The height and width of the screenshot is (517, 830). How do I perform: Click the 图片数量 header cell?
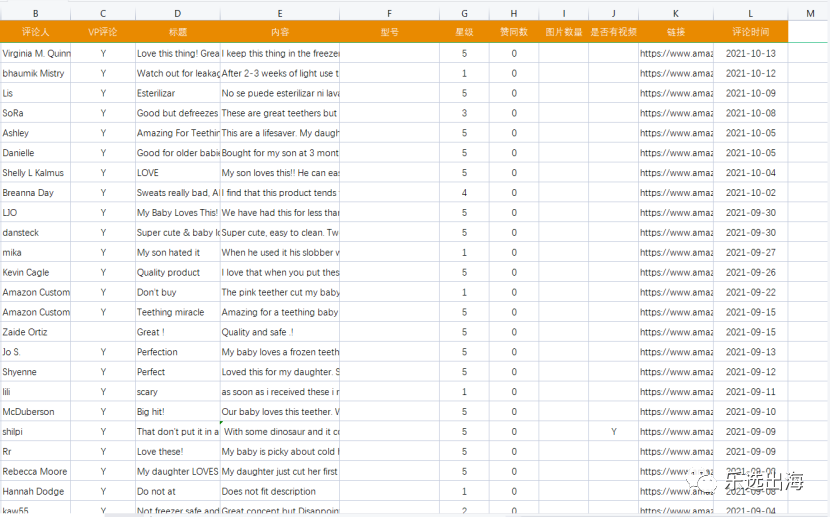click(x=563, y=32)
